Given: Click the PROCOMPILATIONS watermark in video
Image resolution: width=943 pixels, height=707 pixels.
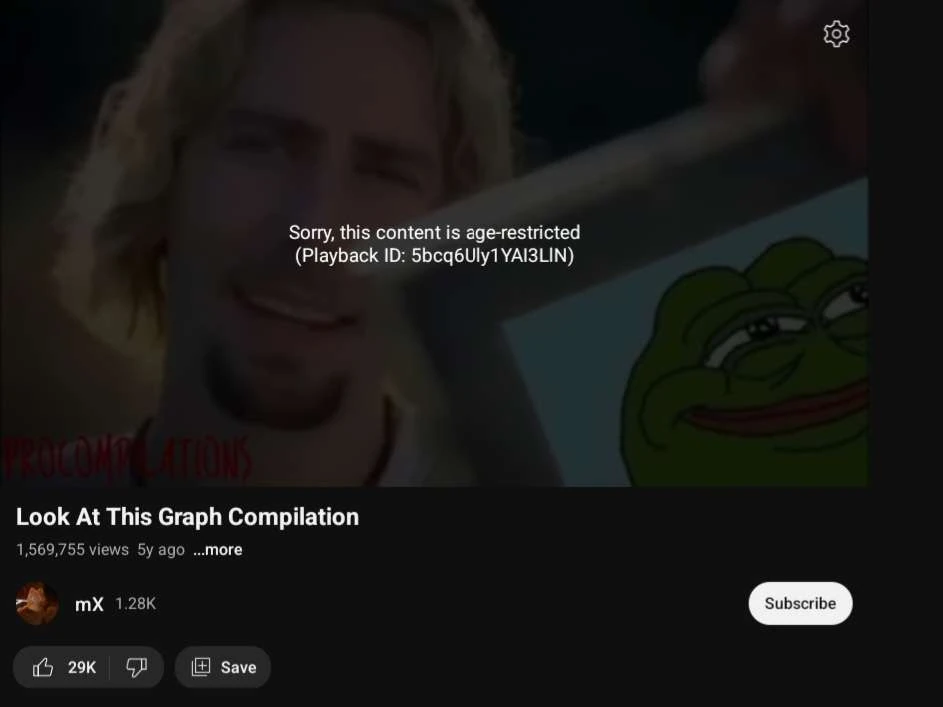Looking at the screenshot, I should pyautogui.click(x=127, y=459).
